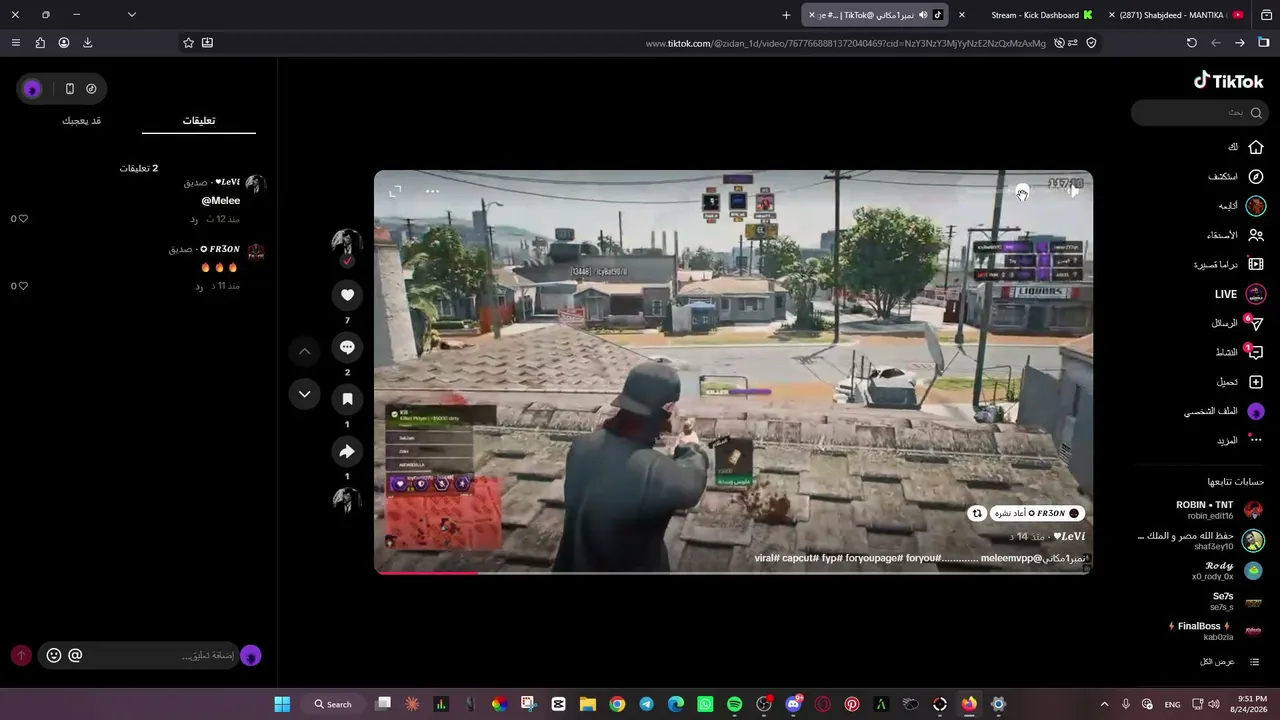This screenshot has width=1280, height=720.
Task: Open Discord from the taskbar
Action: (x=794, y=704)
